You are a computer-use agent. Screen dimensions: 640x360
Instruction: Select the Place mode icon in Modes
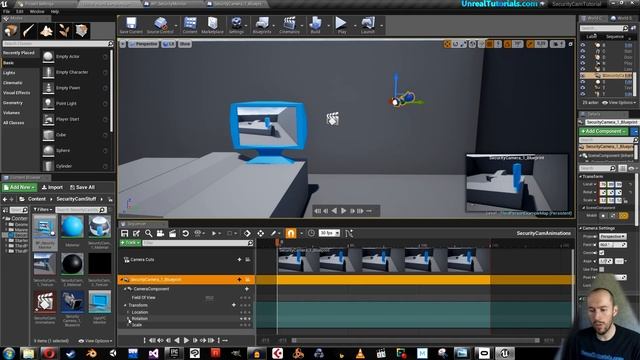coord(11,30)
